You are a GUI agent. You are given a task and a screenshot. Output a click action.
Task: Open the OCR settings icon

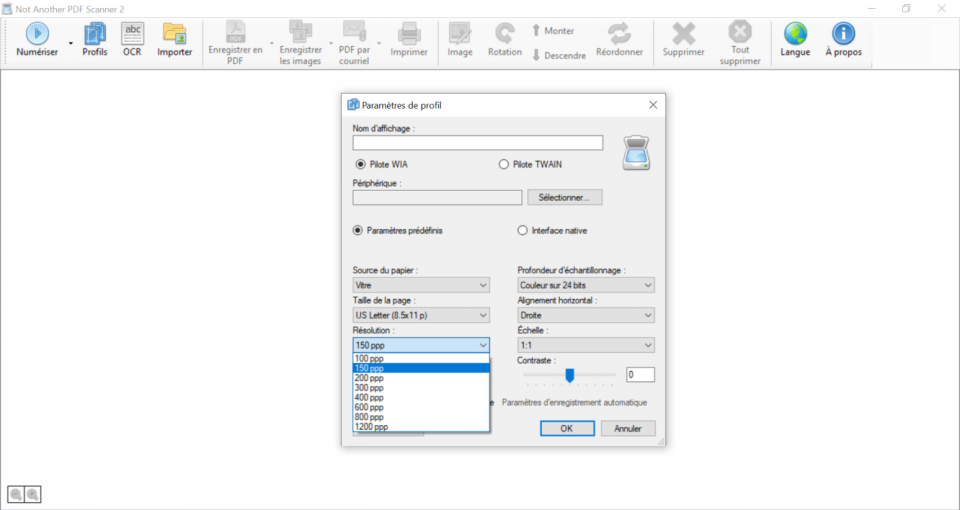pyautogui.click(x=132, y=34)
